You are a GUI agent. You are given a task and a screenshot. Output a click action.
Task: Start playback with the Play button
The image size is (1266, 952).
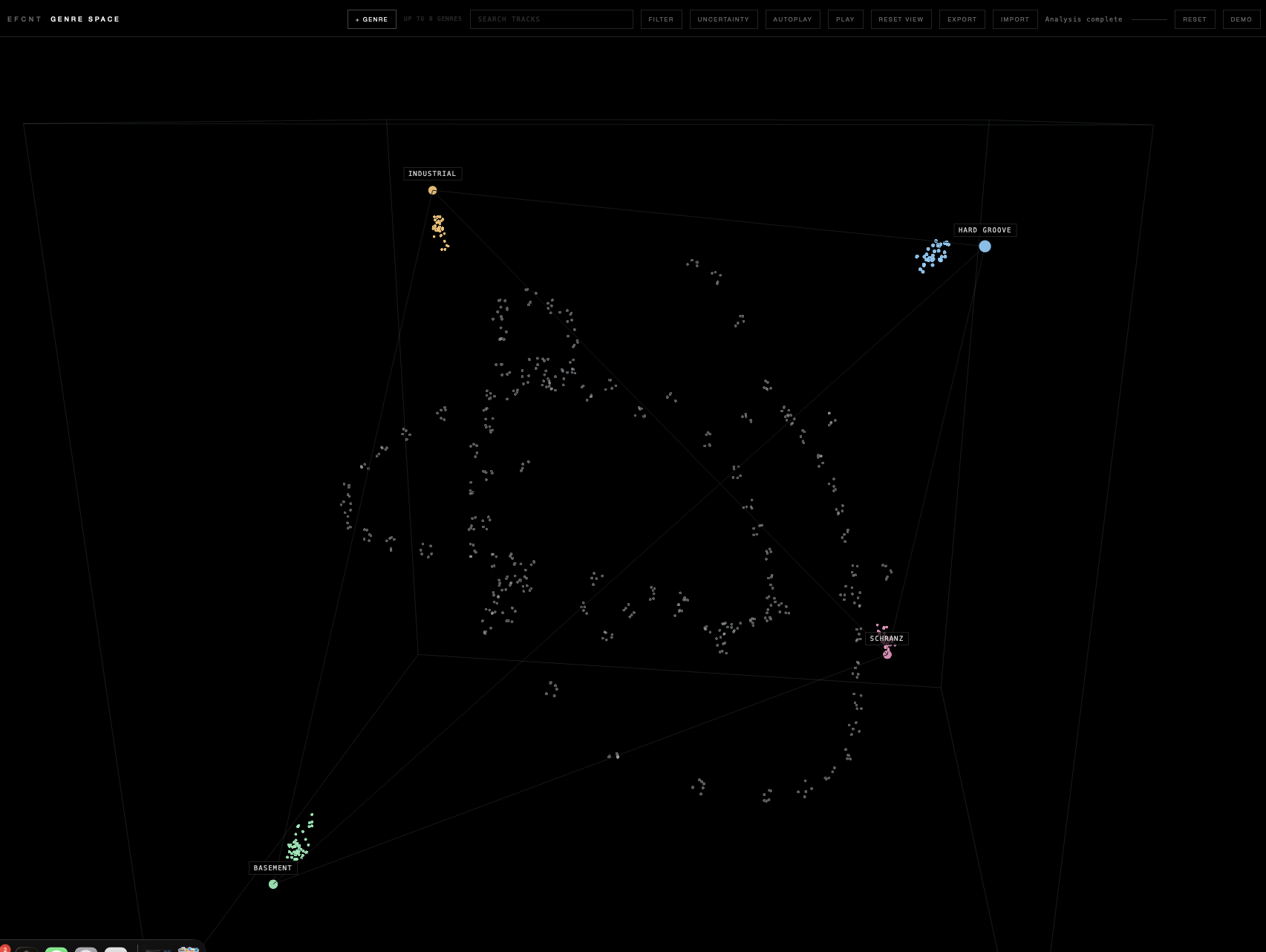[x=845, y=19]
